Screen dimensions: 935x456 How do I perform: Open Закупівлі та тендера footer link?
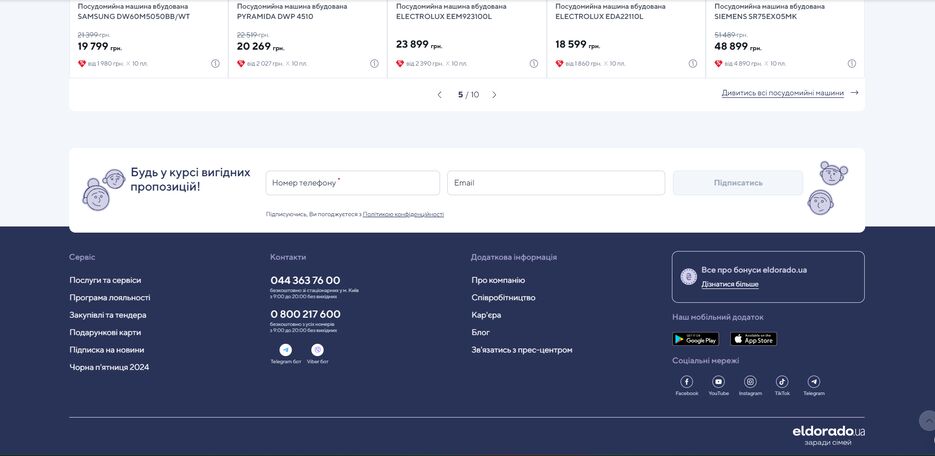pyautogui.click(x=108, y=315)
